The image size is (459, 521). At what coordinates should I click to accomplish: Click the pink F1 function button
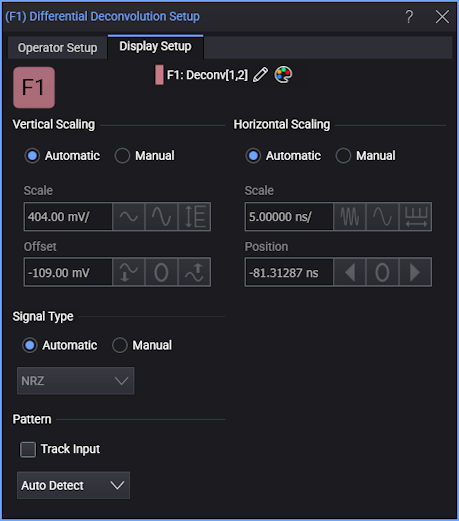34,87
